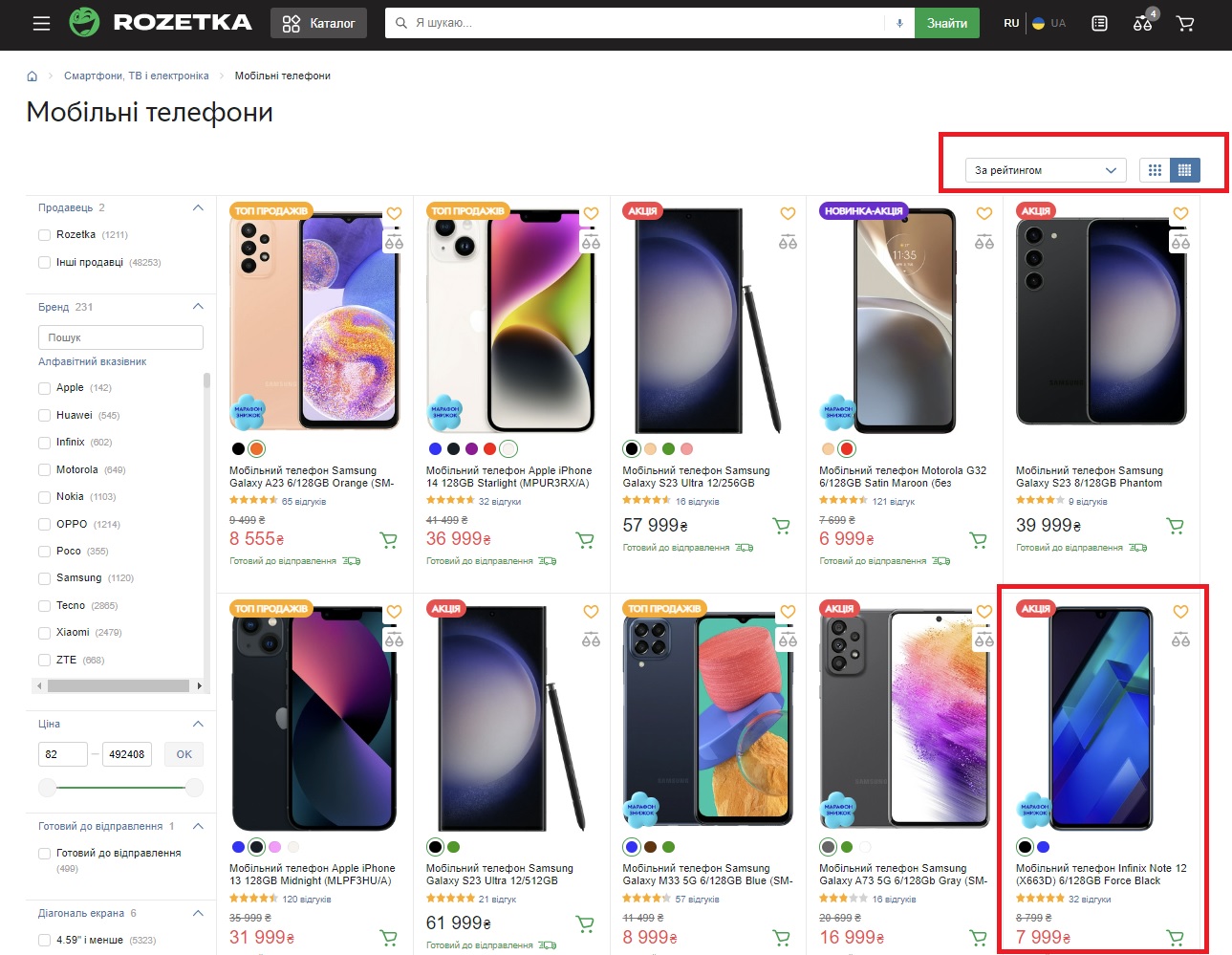Open the orders list icon in header
Viewport: 1232px width, 955px height.
(x=1100, y=23)
